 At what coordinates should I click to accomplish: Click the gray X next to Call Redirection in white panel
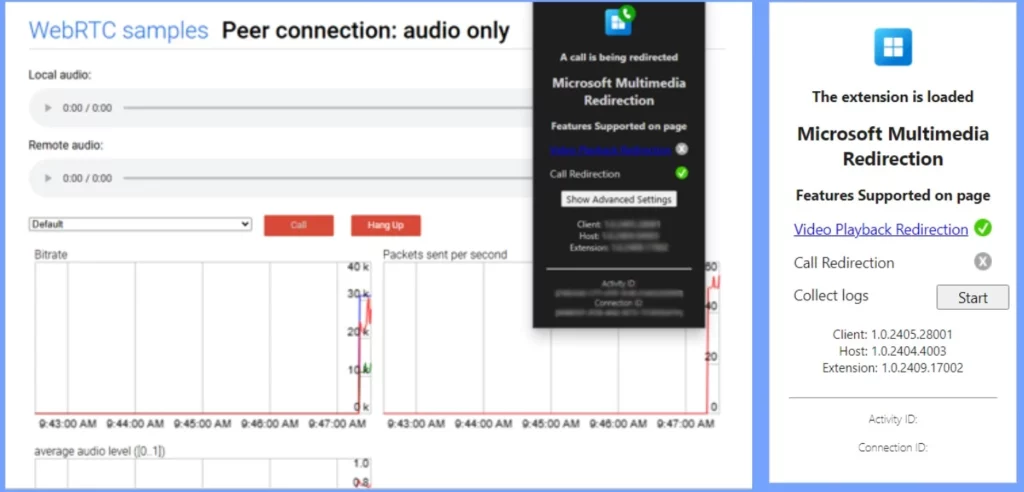point(982,262)
